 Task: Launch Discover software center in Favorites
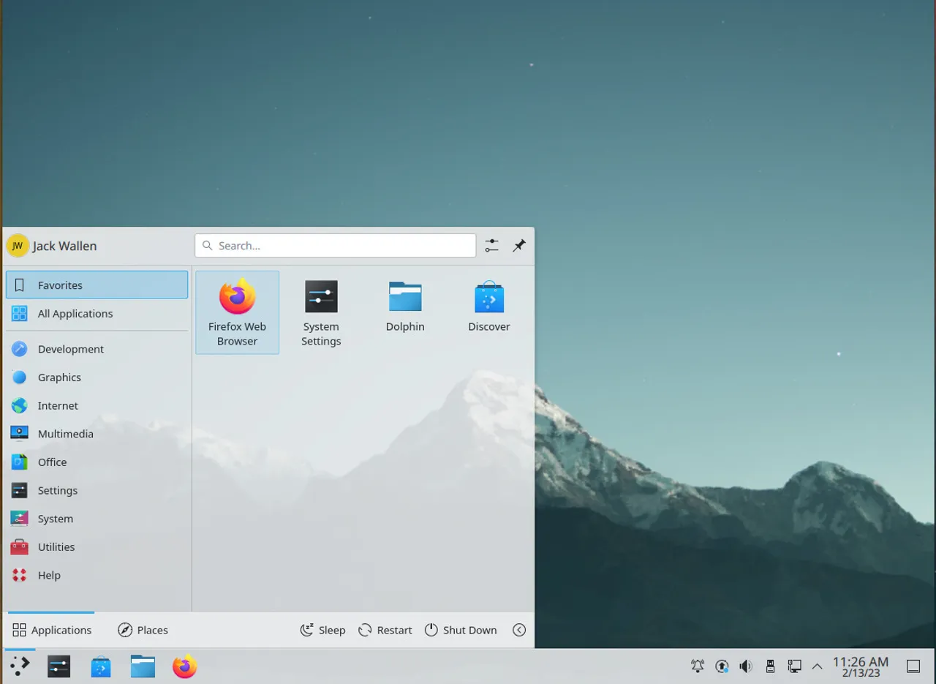coord(489,312)
